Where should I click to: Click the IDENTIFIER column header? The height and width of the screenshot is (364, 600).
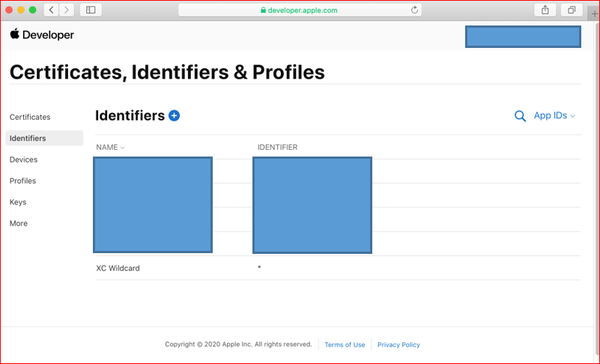[277, 147]
